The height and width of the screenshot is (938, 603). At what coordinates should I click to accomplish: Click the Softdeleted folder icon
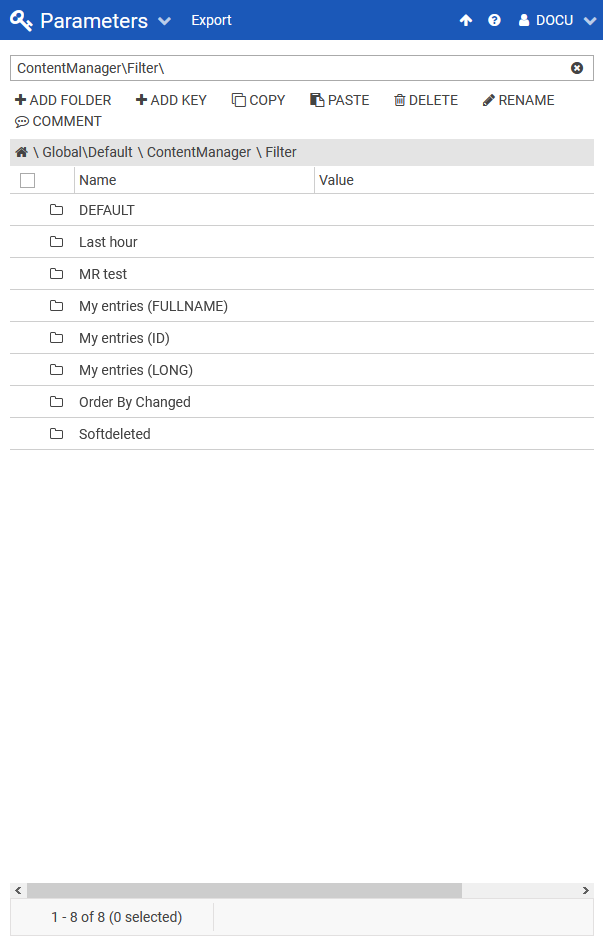[57, 434]
